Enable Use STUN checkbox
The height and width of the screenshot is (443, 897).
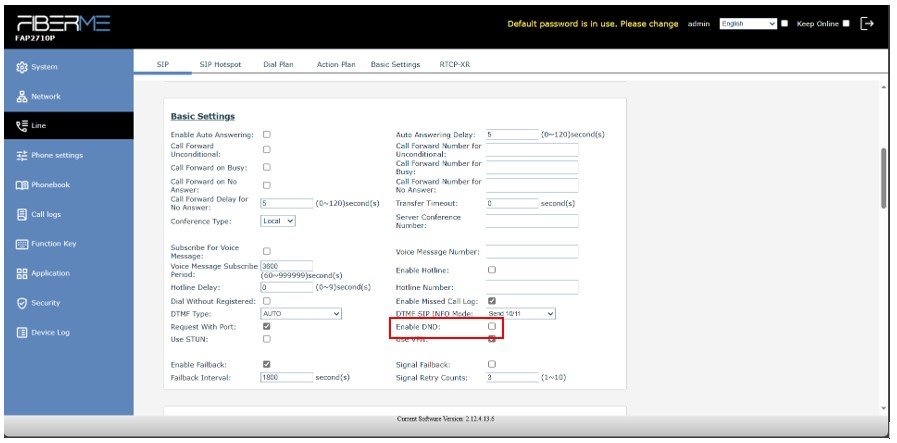coord(267,339)
